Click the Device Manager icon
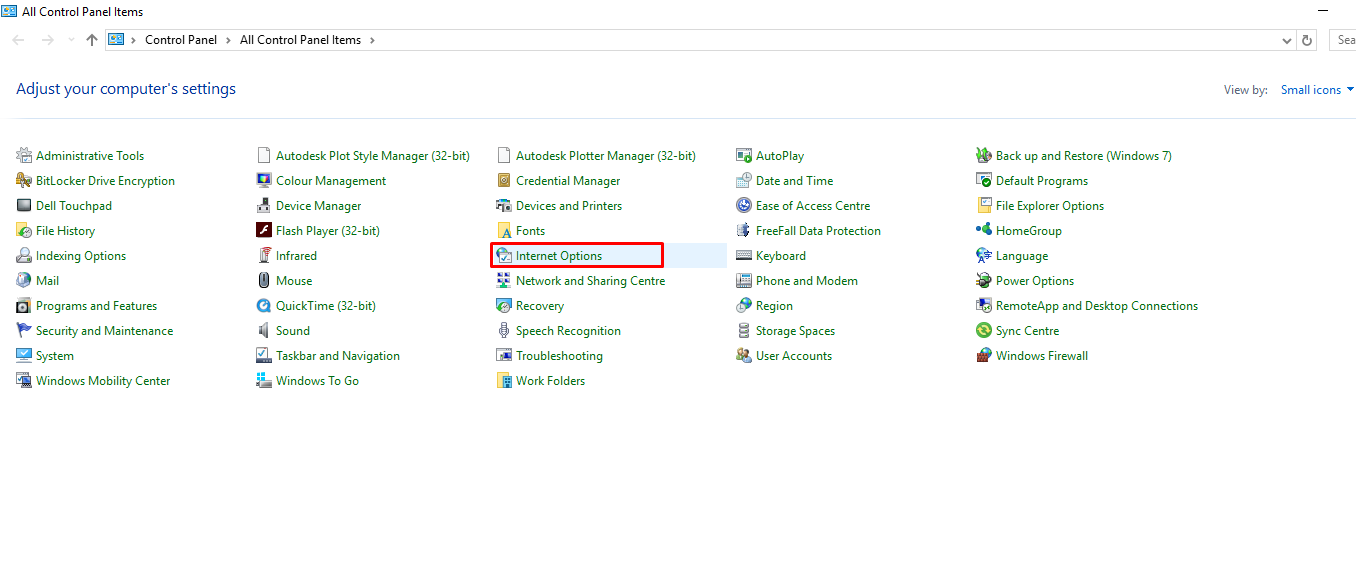1356x573 pixels. [x=264, y=206]
